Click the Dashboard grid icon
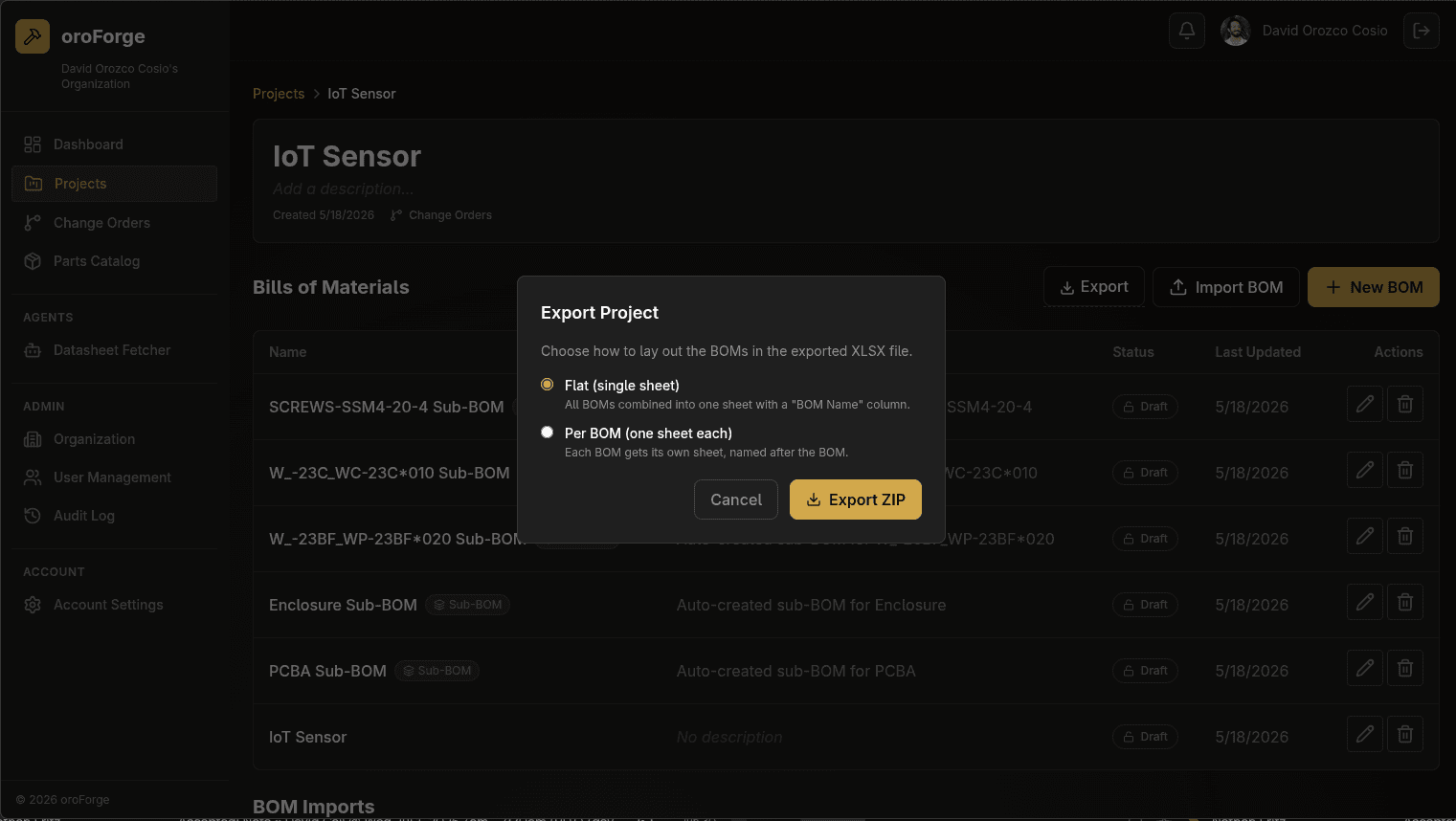Screen dimensions: 1456x821 point(33,144)
